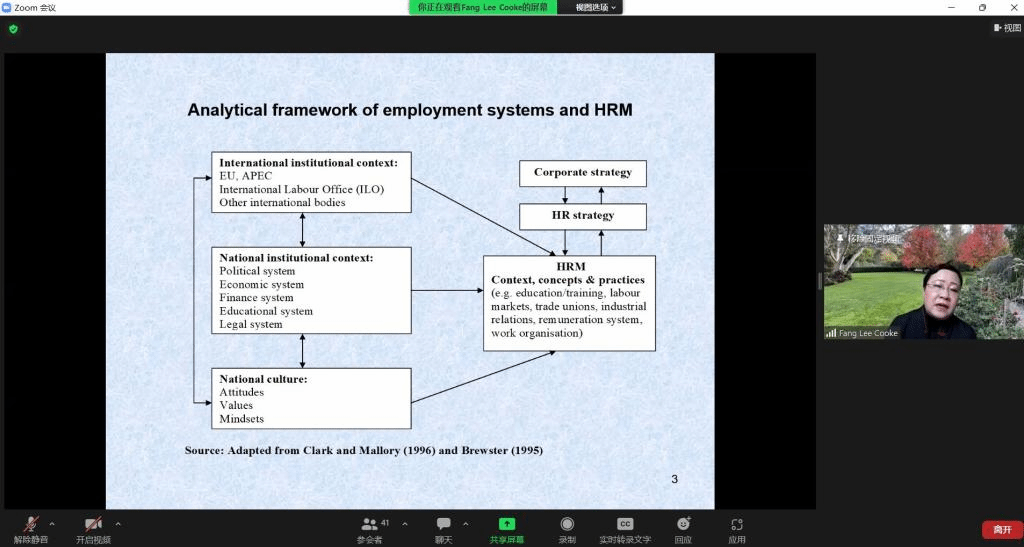Unmute the microphone
Screen dimensions: 1024x547
coord(31,525)
